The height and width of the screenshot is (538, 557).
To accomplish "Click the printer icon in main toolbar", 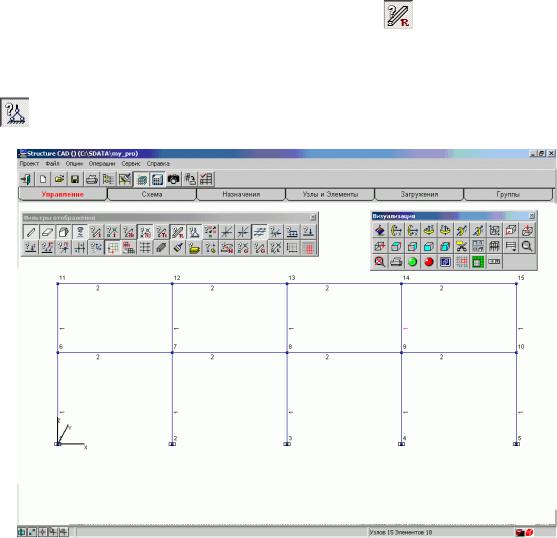I will pos(92,179).
